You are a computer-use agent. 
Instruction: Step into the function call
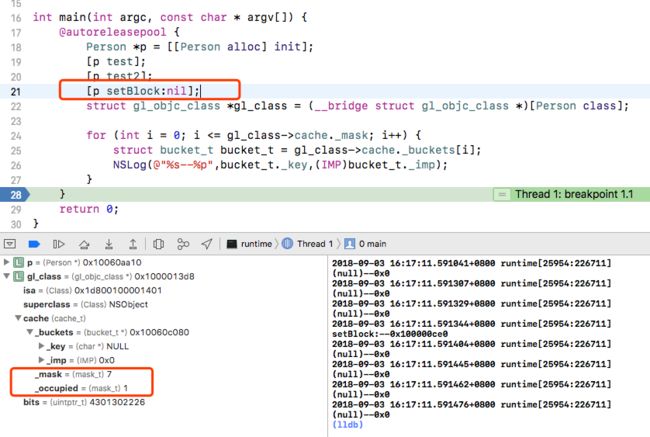[x=109, y=244]
